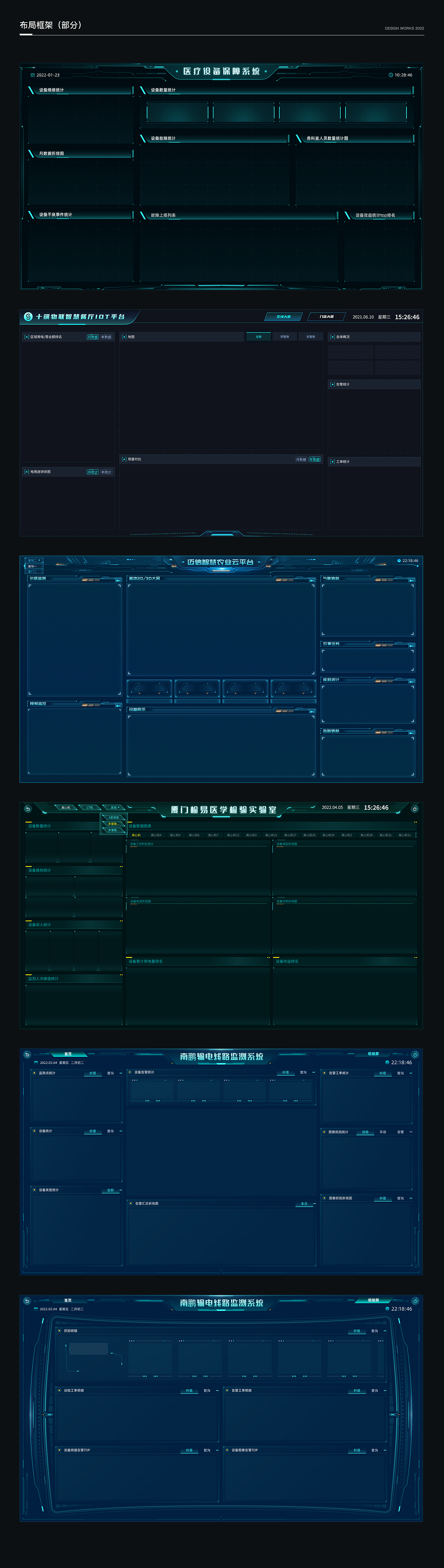The height and width of the screenshot is (1568, 444).
Task: Toggle 月数据 in 区域用电/营业额排名 panel
Action: pyautogui.click(x=93, y=337)
